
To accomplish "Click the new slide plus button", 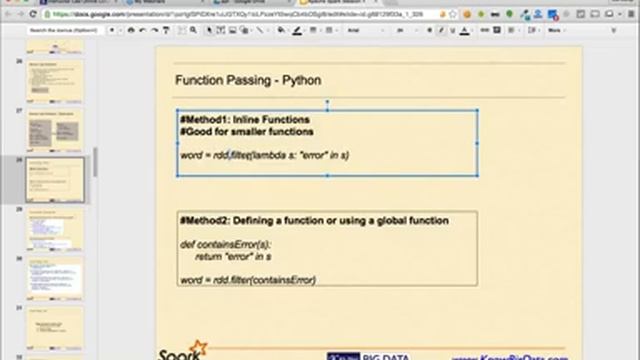I will (x=112, y=30).
